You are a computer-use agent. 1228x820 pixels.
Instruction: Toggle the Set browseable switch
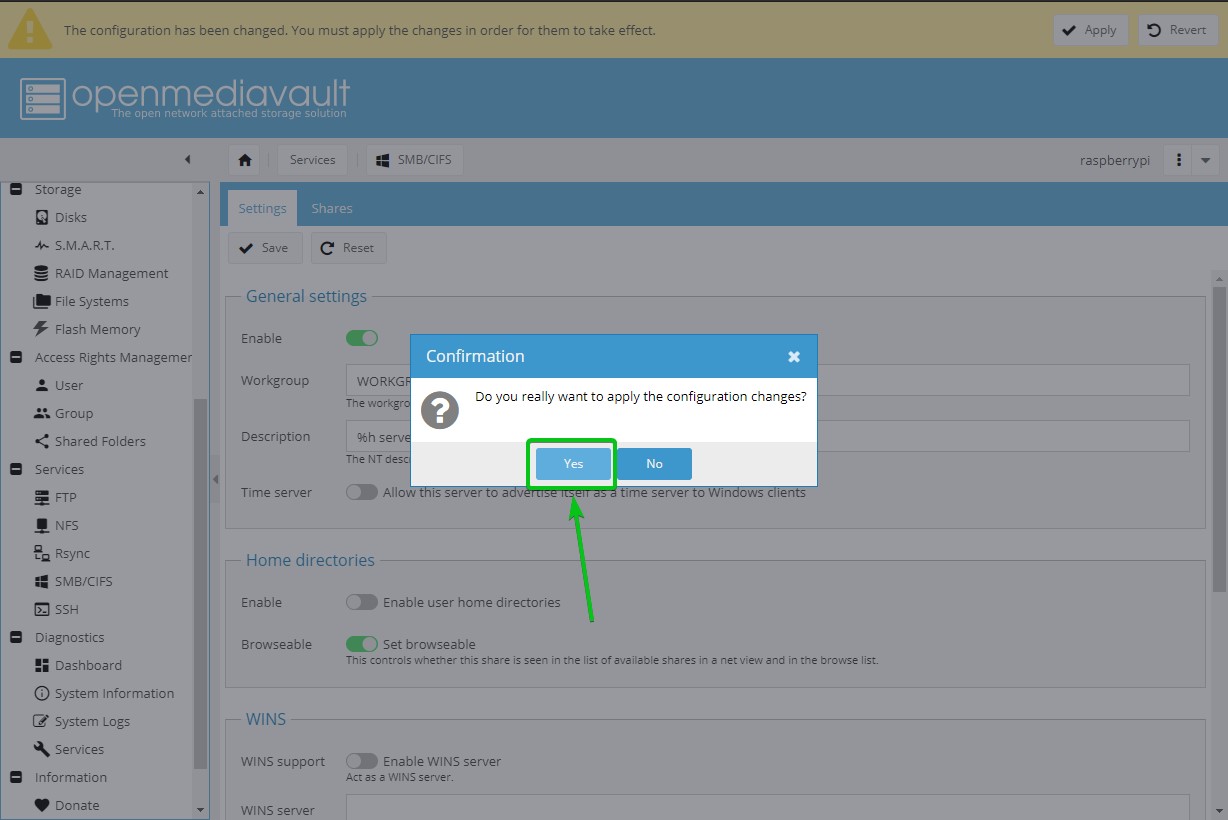coord(362,644)
